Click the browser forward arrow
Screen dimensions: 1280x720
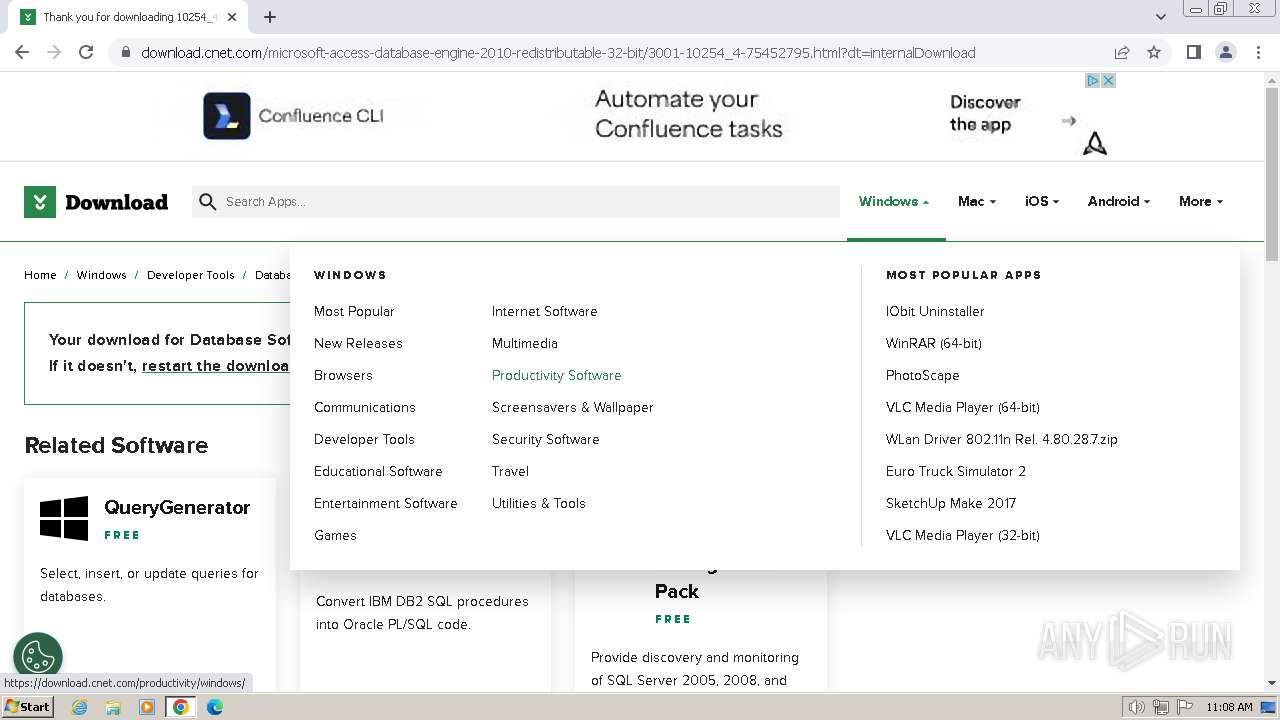(x=54, y=52)
